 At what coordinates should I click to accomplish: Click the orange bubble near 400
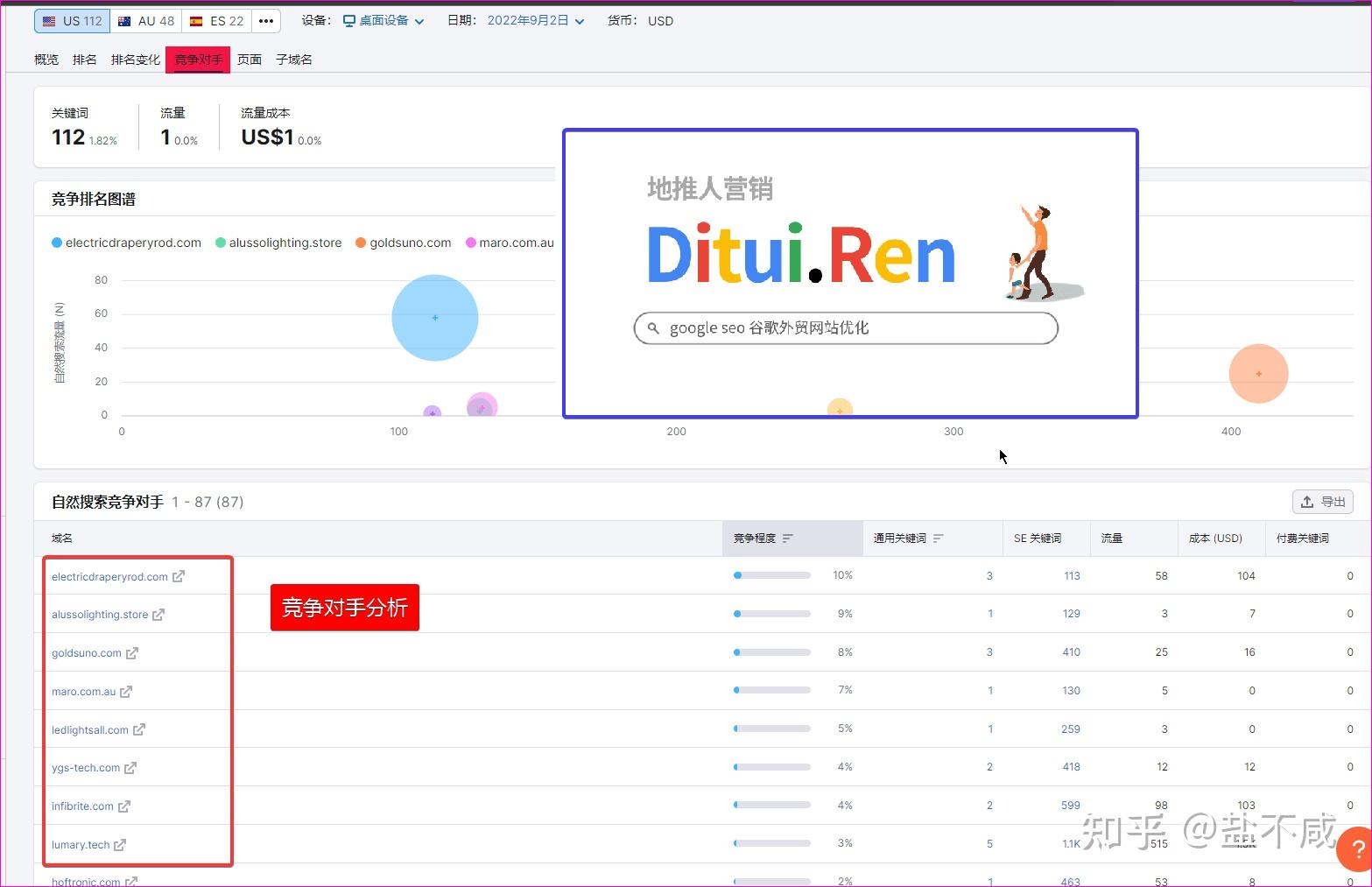pyautogui.click(x=1258, y=374)
